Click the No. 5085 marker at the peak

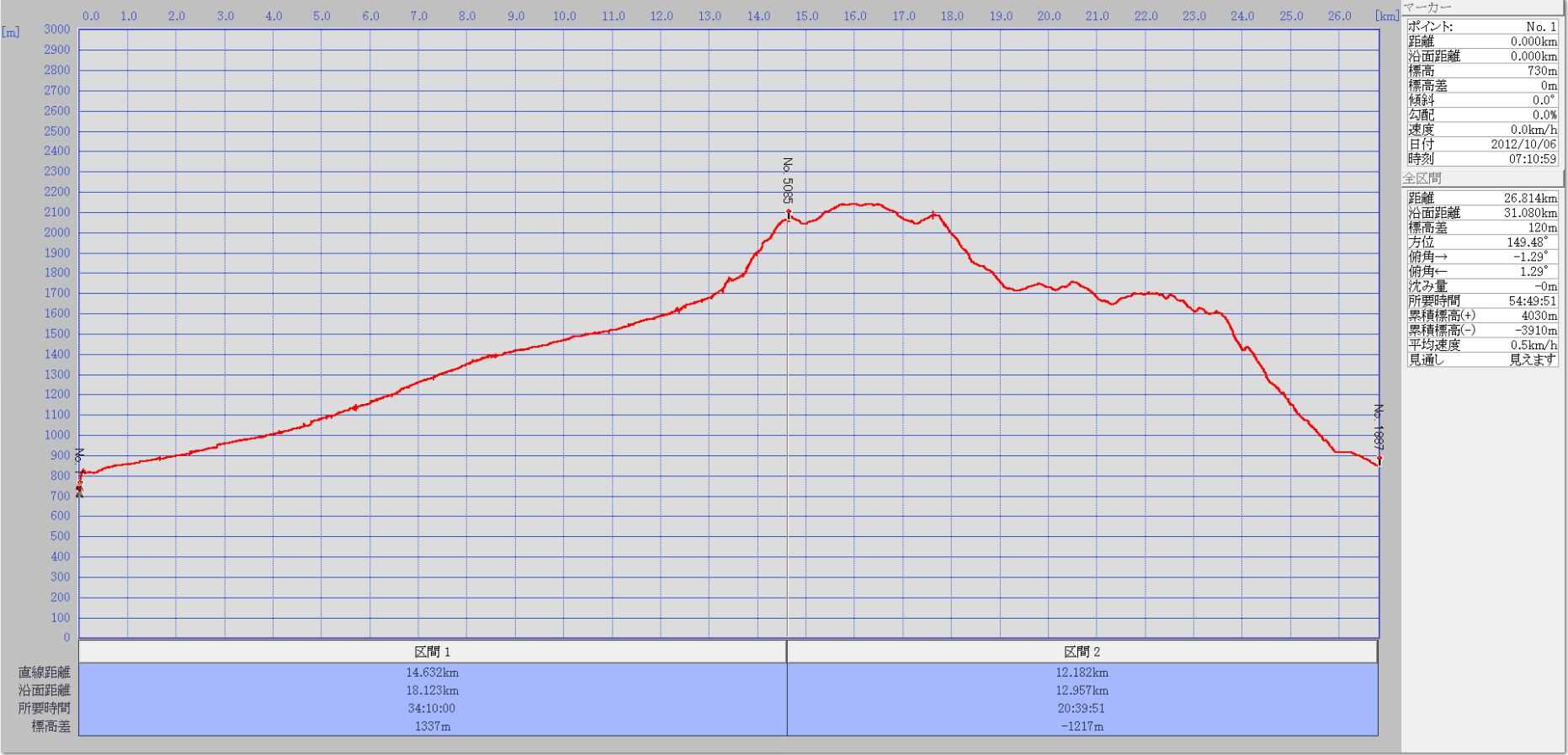click(x=789, y=214)
